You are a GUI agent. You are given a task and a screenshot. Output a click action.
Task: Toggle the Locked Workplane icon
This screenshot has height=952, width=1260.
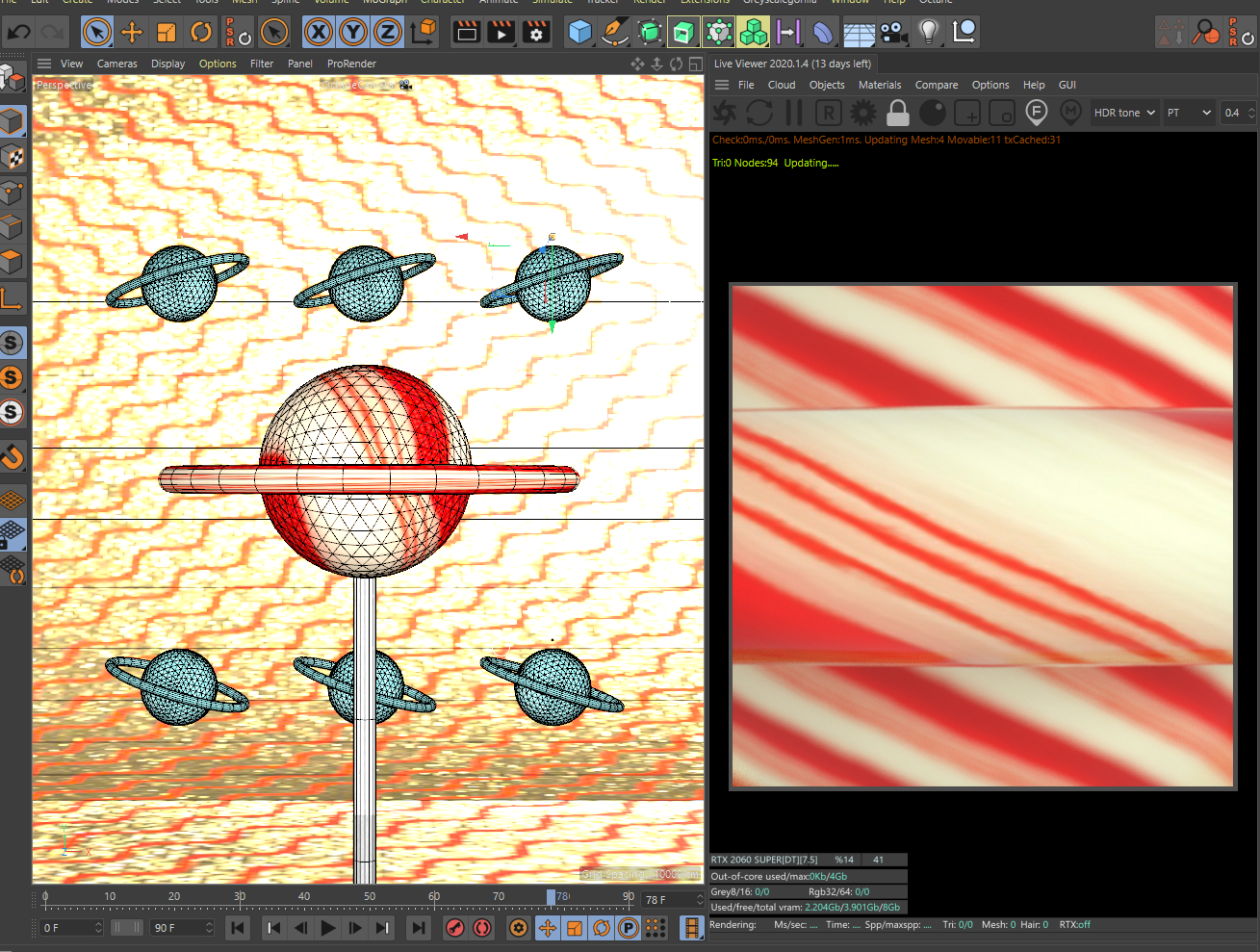(x=12, y=534)
